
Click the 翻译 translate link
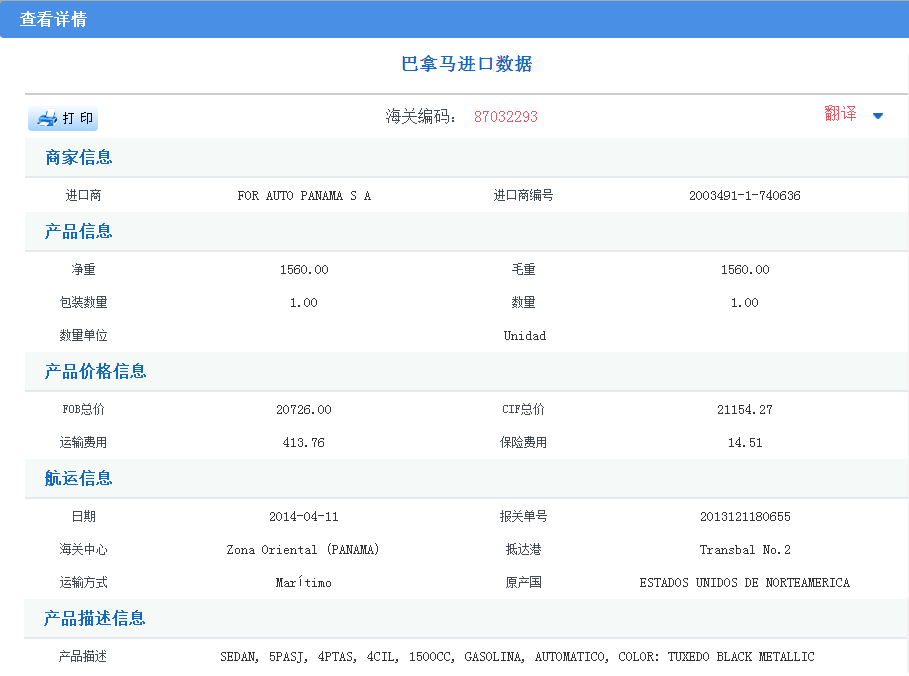840,114
